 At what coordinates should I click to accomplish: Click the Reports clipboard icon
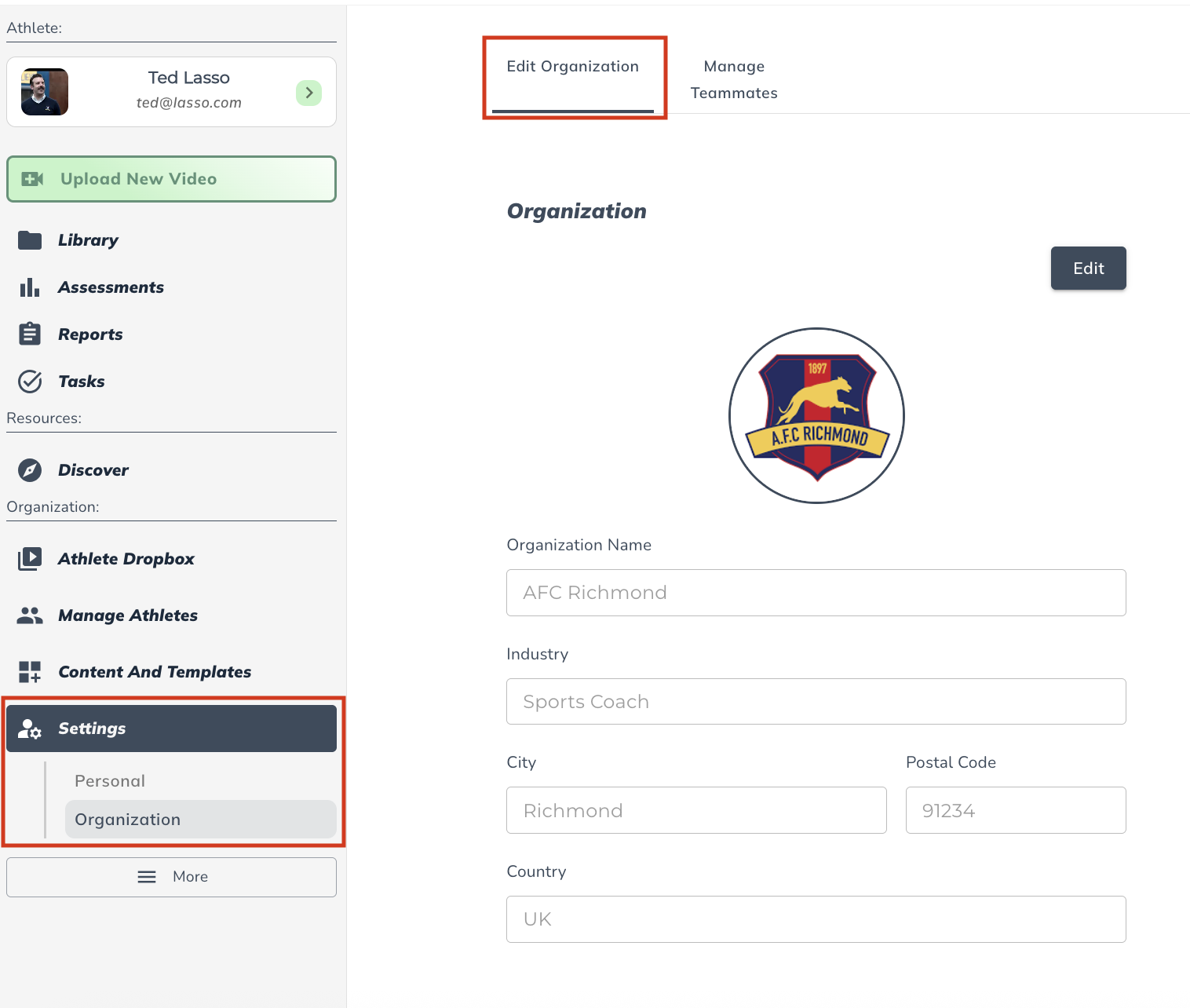click(x=30, y=334)
